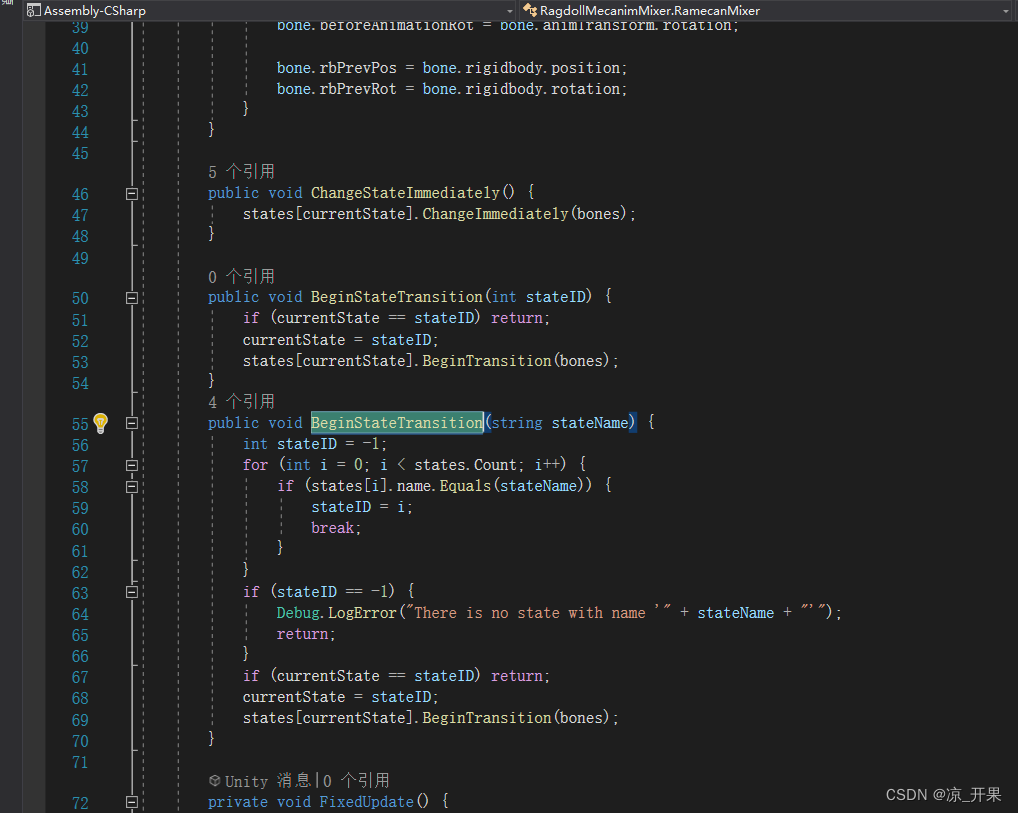The image size is (1018, 813).
Task: Click 'stateID = i;' on line 59
Action: 362,507
